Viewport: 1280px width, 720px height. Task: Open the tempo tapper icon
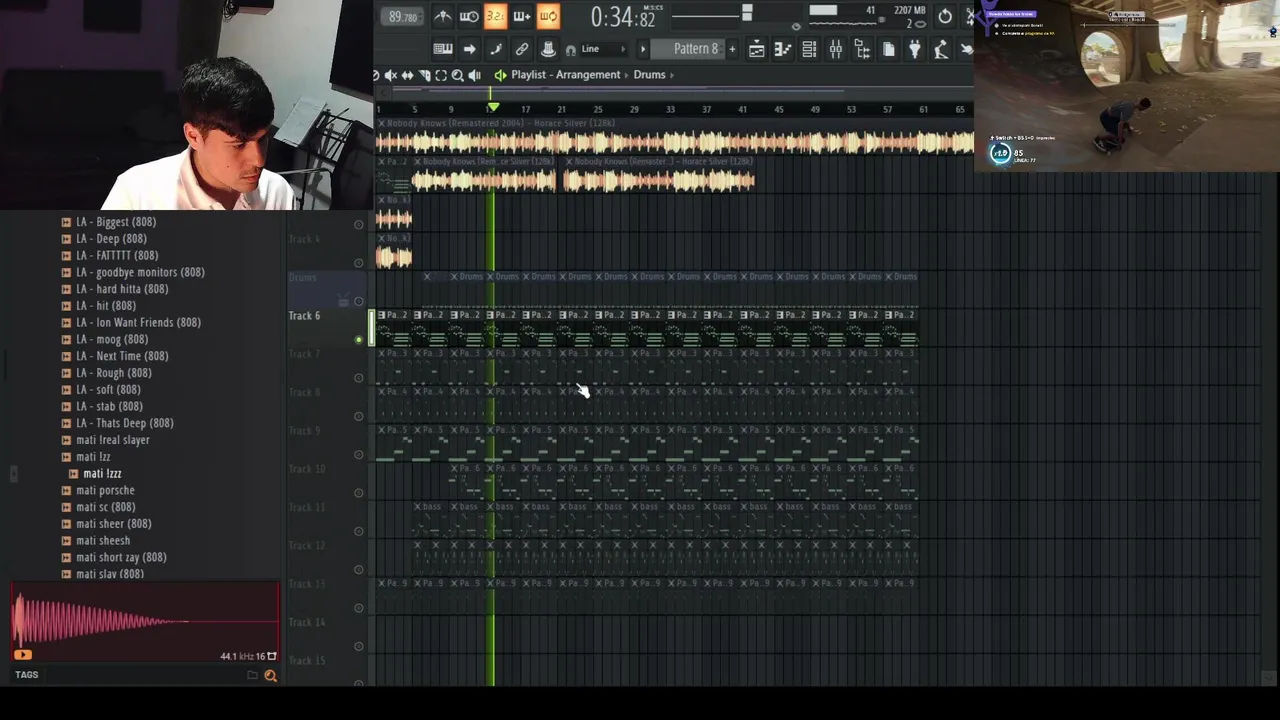pos(941,49)
